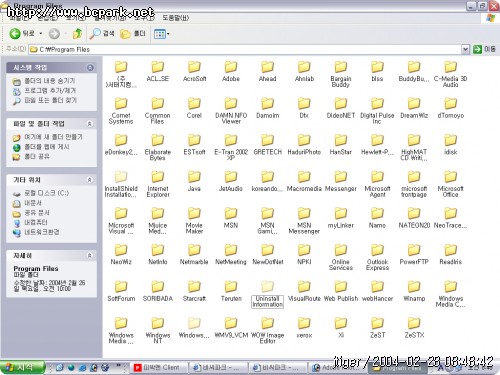Viewport: 500px width, 375px height.
Task: Select the Netmarble folder
Action: [194, 255]
